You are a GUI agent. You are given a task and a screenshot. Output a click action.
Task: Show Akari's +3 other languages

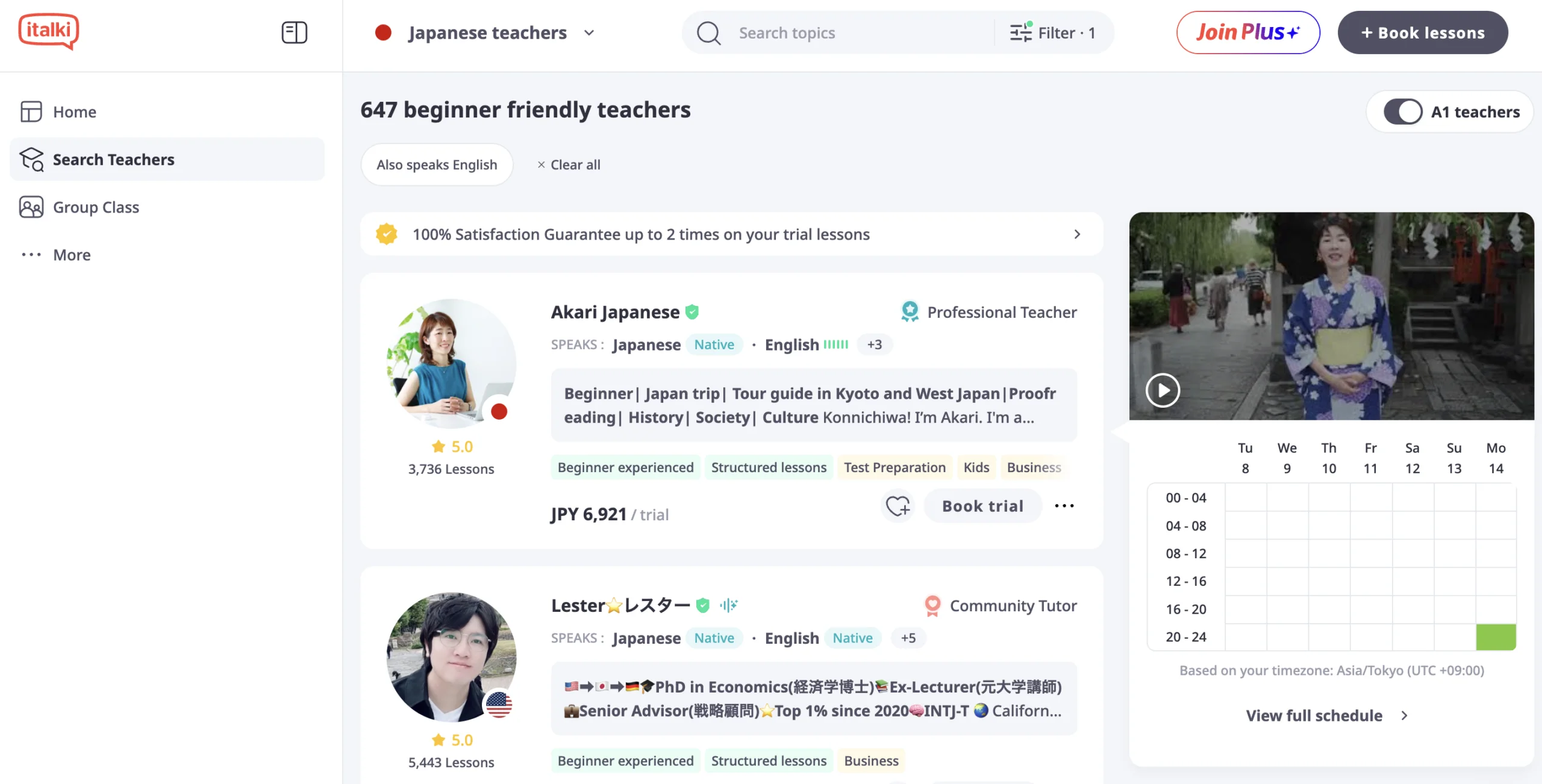point(875,344)
